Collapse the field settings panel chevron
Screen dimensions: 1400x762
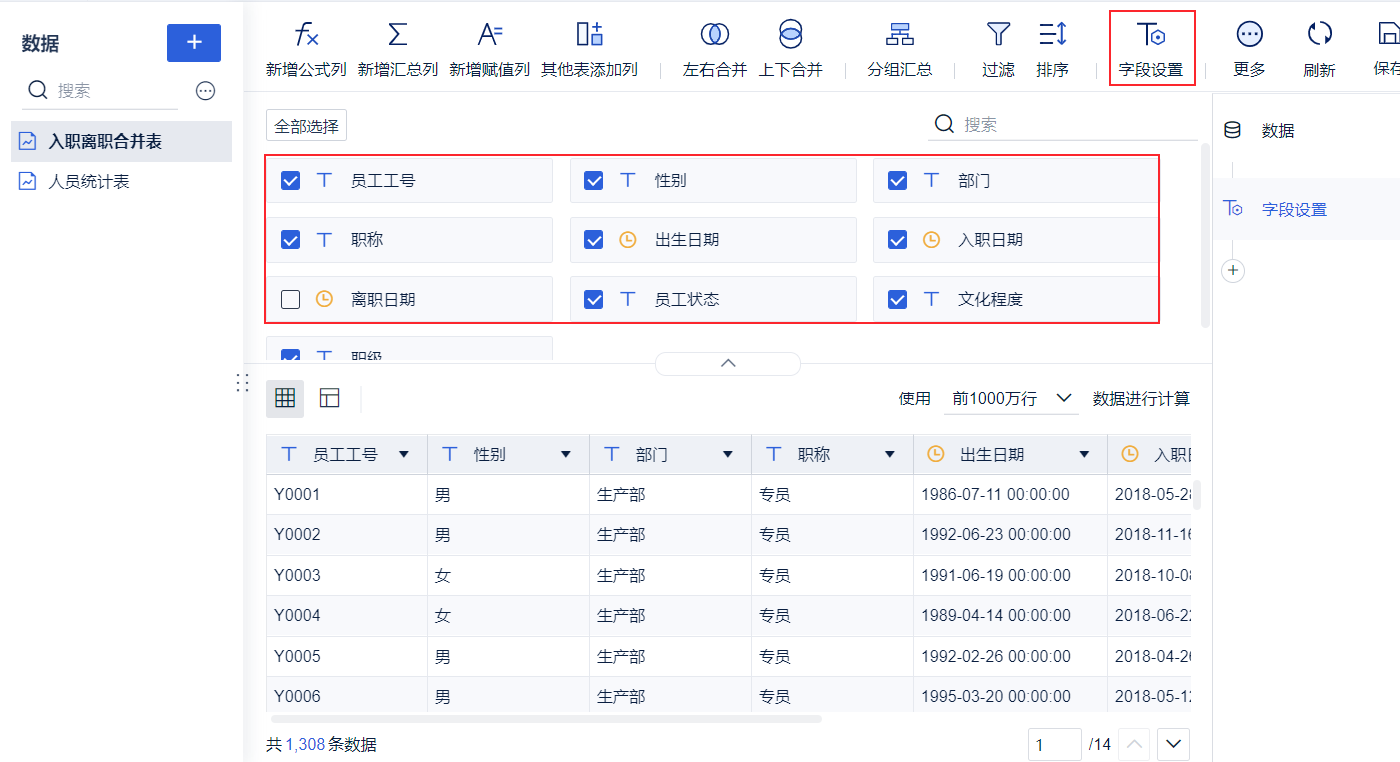point(728,363)
